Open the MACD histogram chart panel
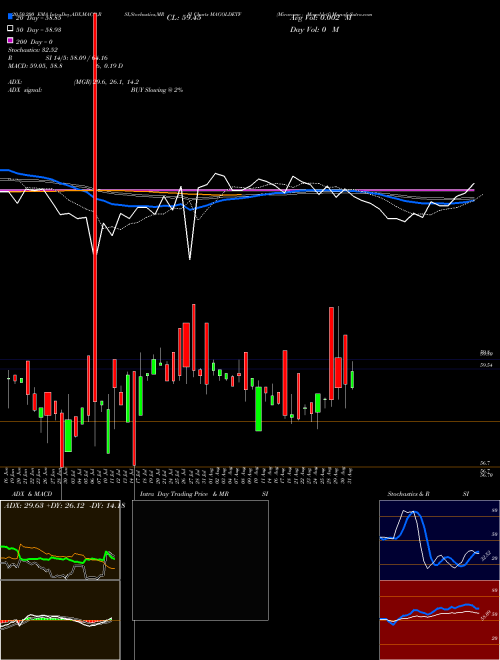This screenshot has width=500, height=660. pyautogui.click(x=60, y=620)
